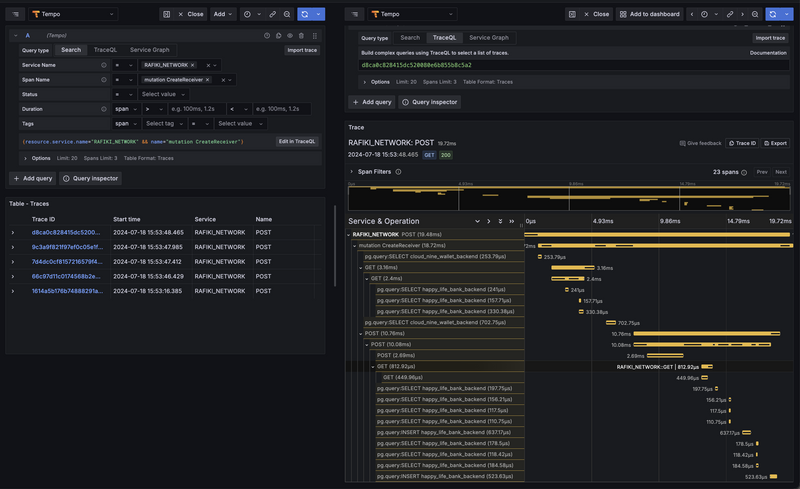Collapse all spans with double-right chevron
Screen dimensions: 800x489
512,222
